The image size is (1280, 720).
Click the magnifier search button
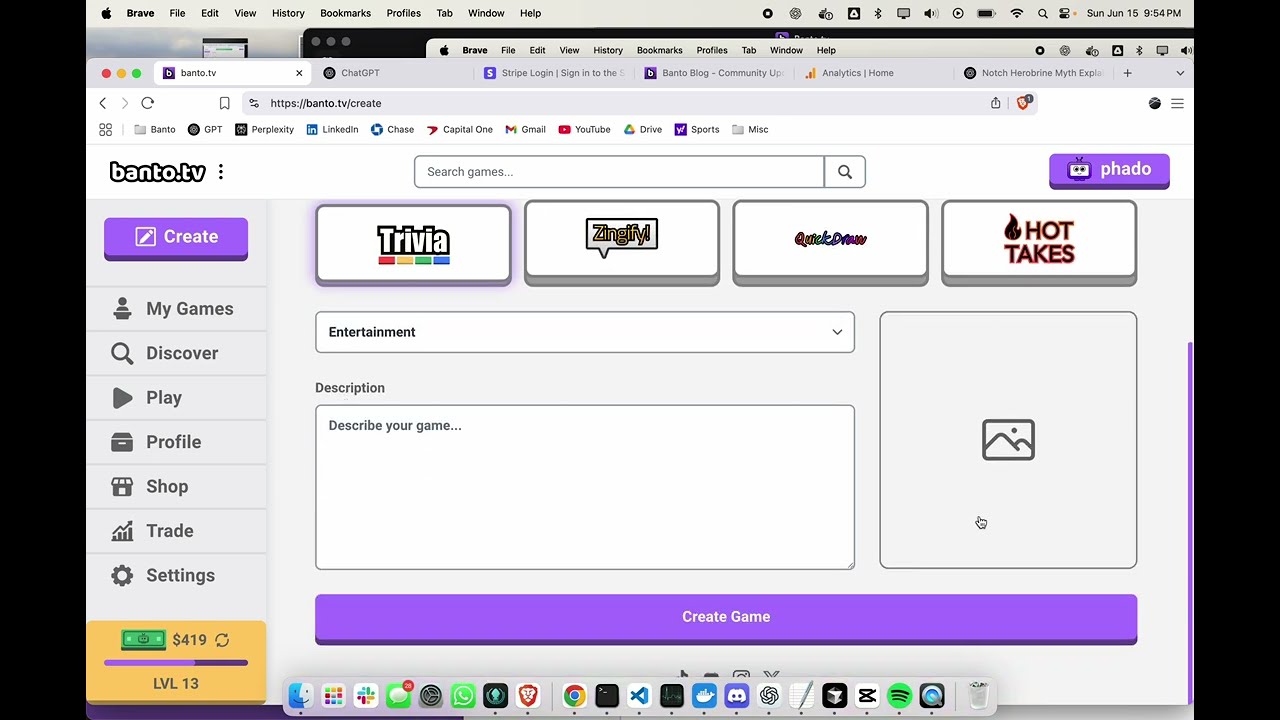[845, 172]
